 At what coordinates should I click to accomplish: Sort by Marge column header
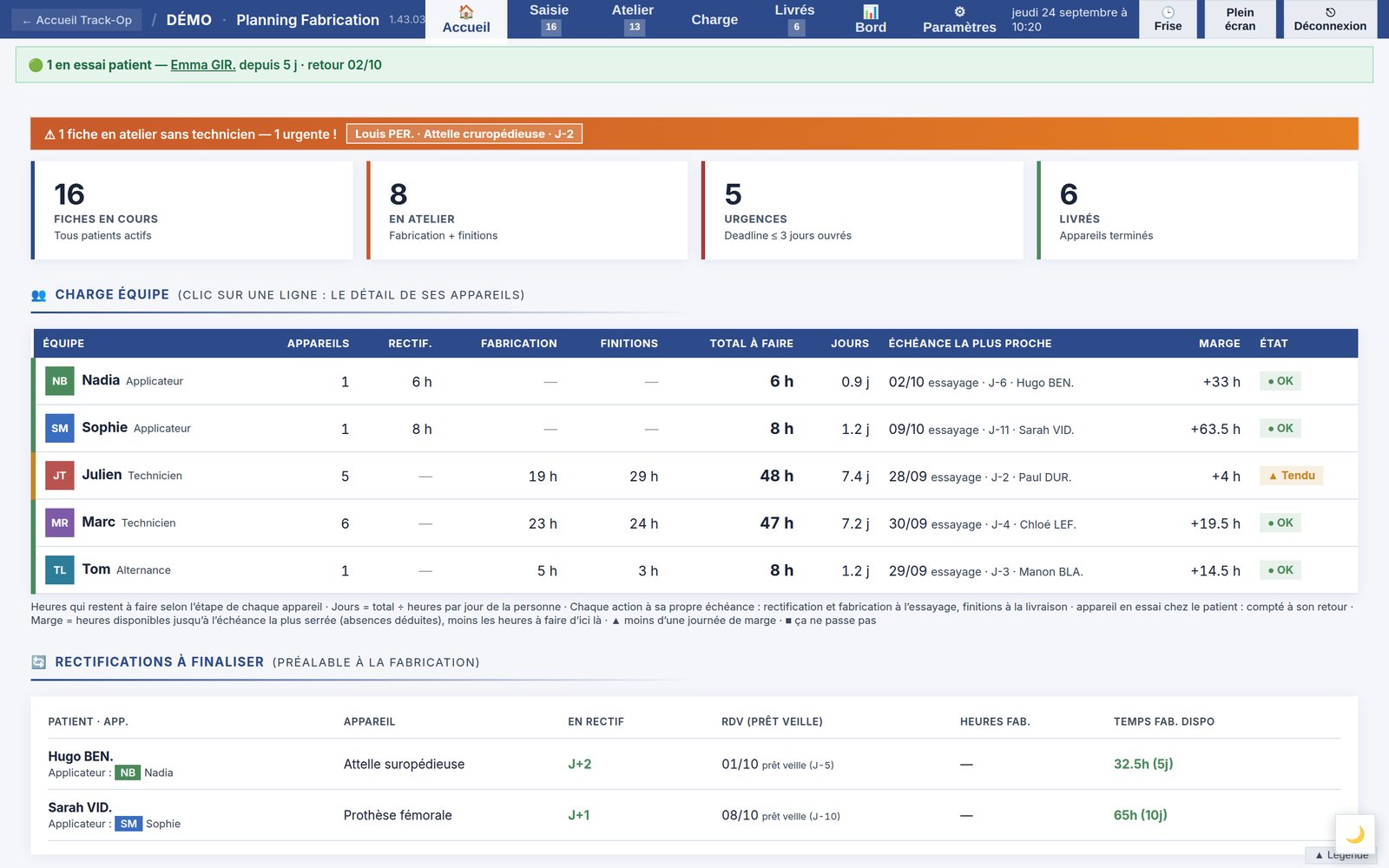click(x=1219, y=344)
